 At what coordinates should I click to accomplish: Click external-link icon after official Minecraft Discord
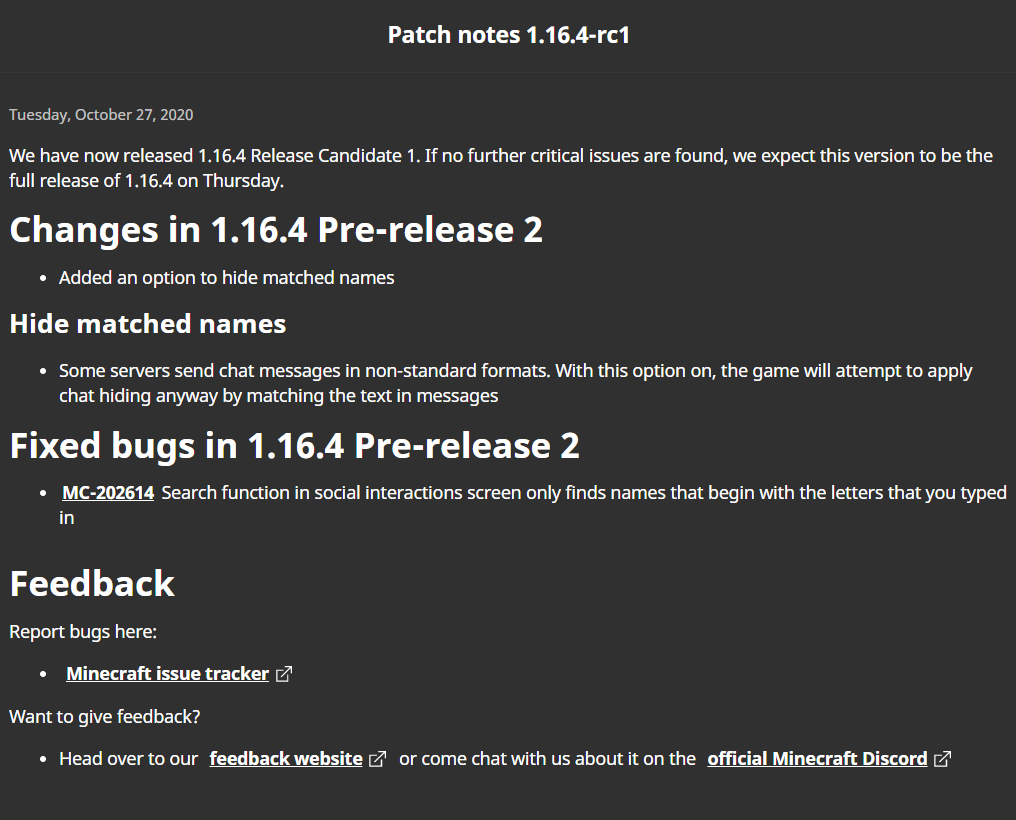[942, 759]
